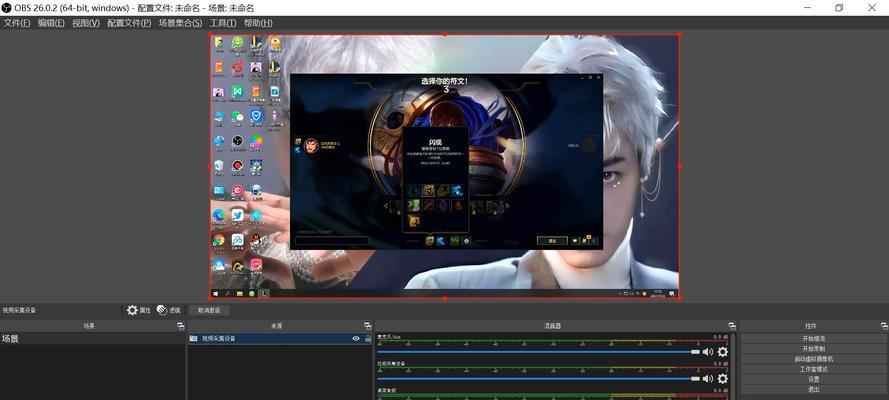Click 开始推流 to start streaming
Image resolution: width=889 pixels, height=400 pixels.
click(814, 338)
